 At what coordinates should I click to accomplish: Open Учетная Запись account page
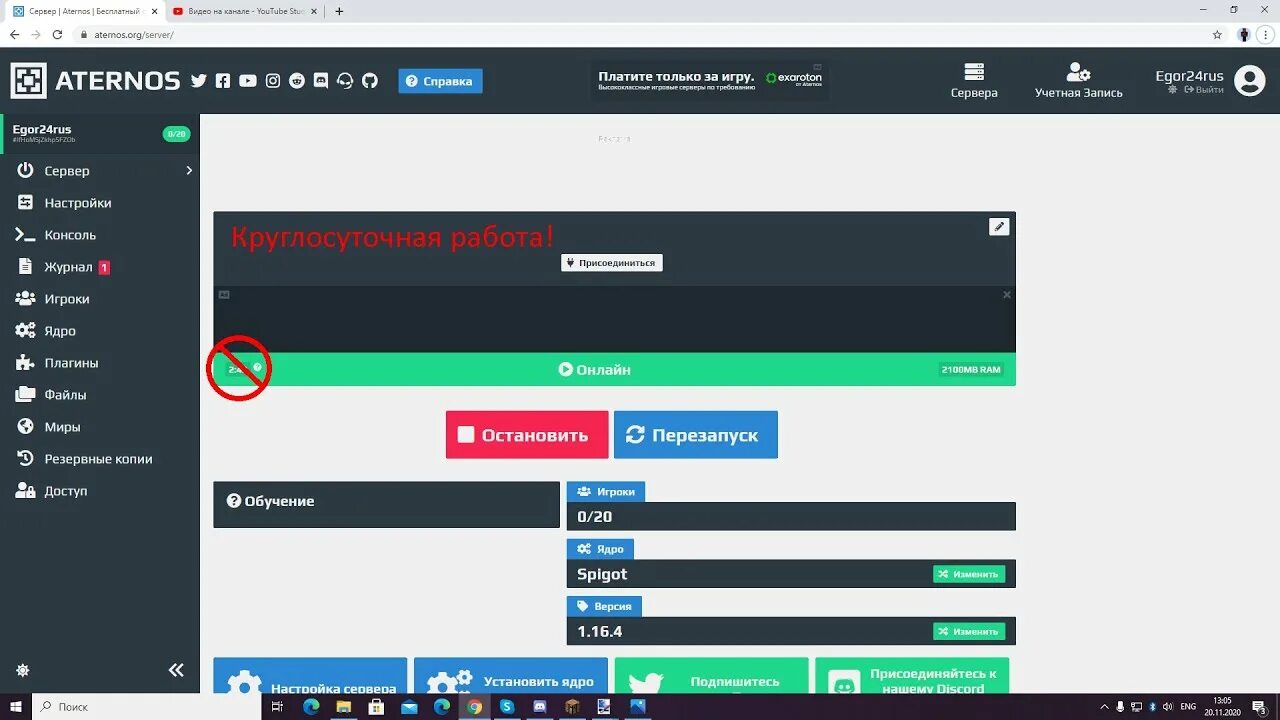[x=1079, y=81]
